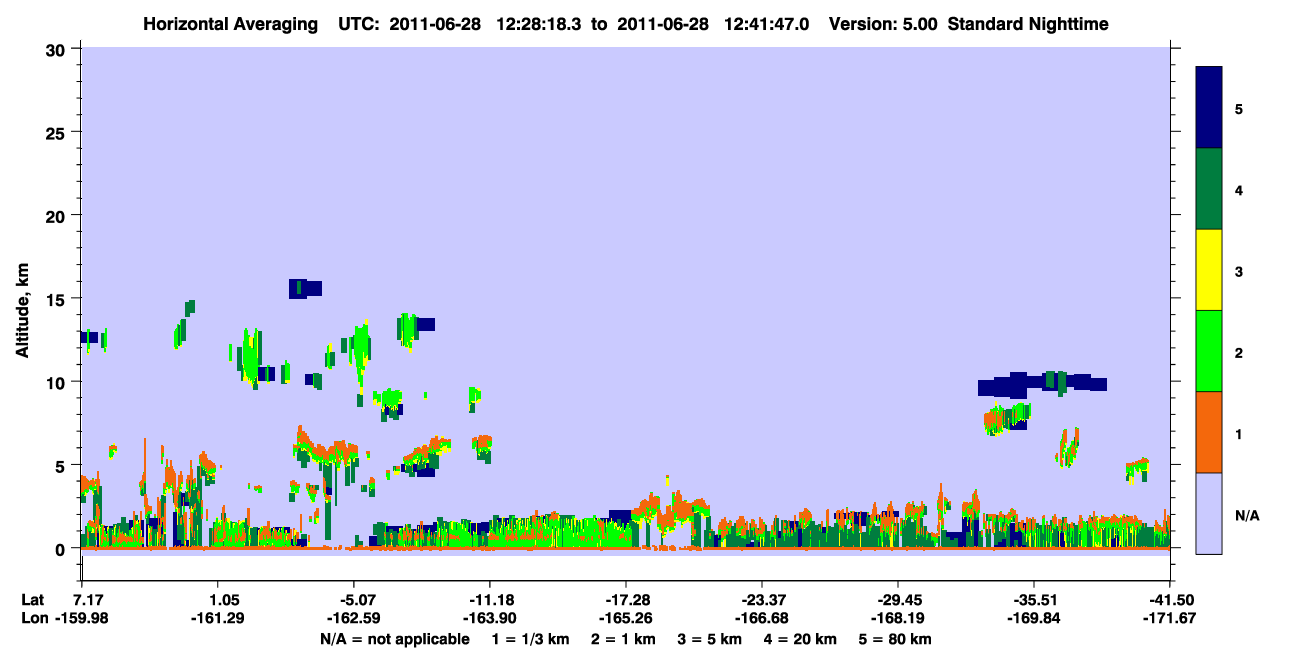Click the bright green color bar segment labeled 2
The height and width of the screenshot is (667, 1300).
pyautogui.click(x=1209, y=351)
